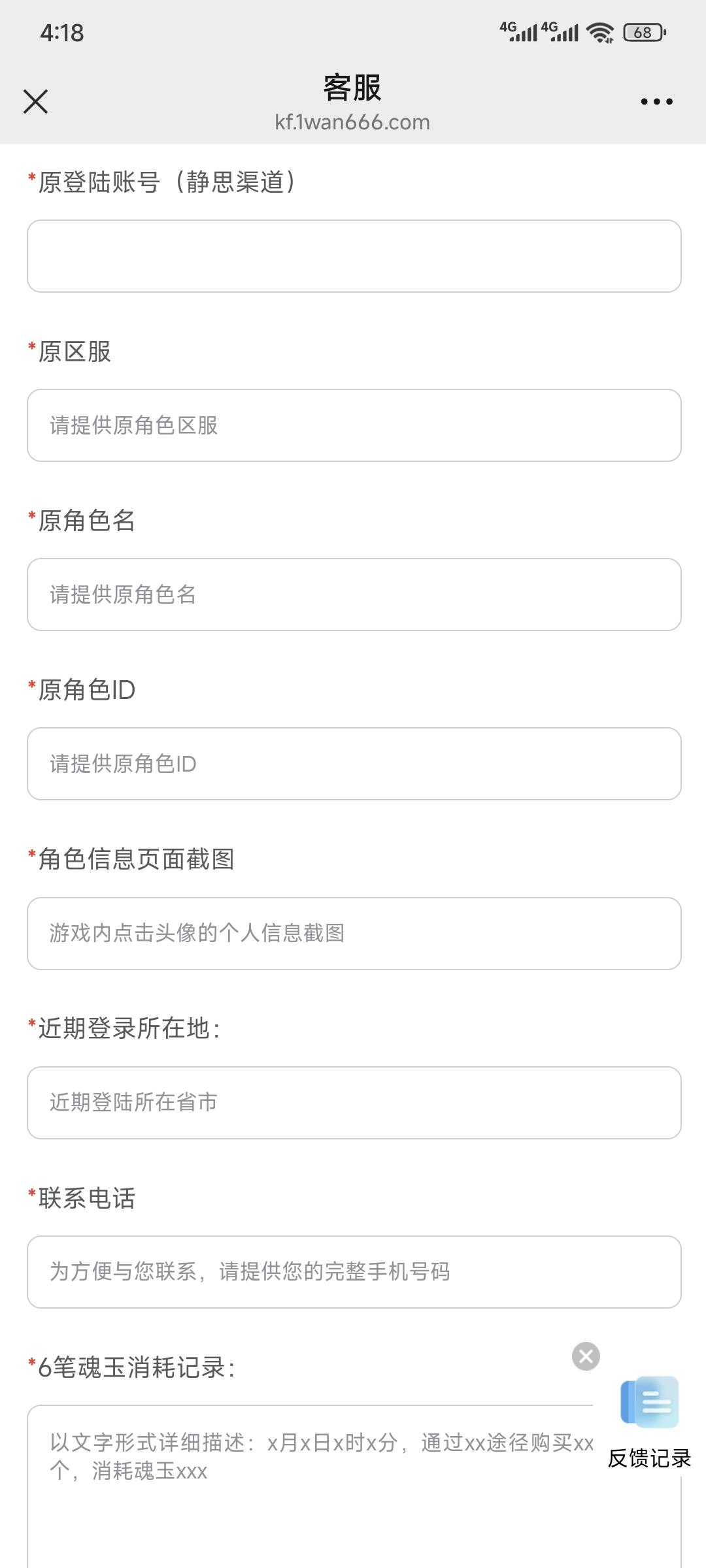Tap the 客服 page title
The height and width of the screenshot is (1568, 706).
coord(352,88)
